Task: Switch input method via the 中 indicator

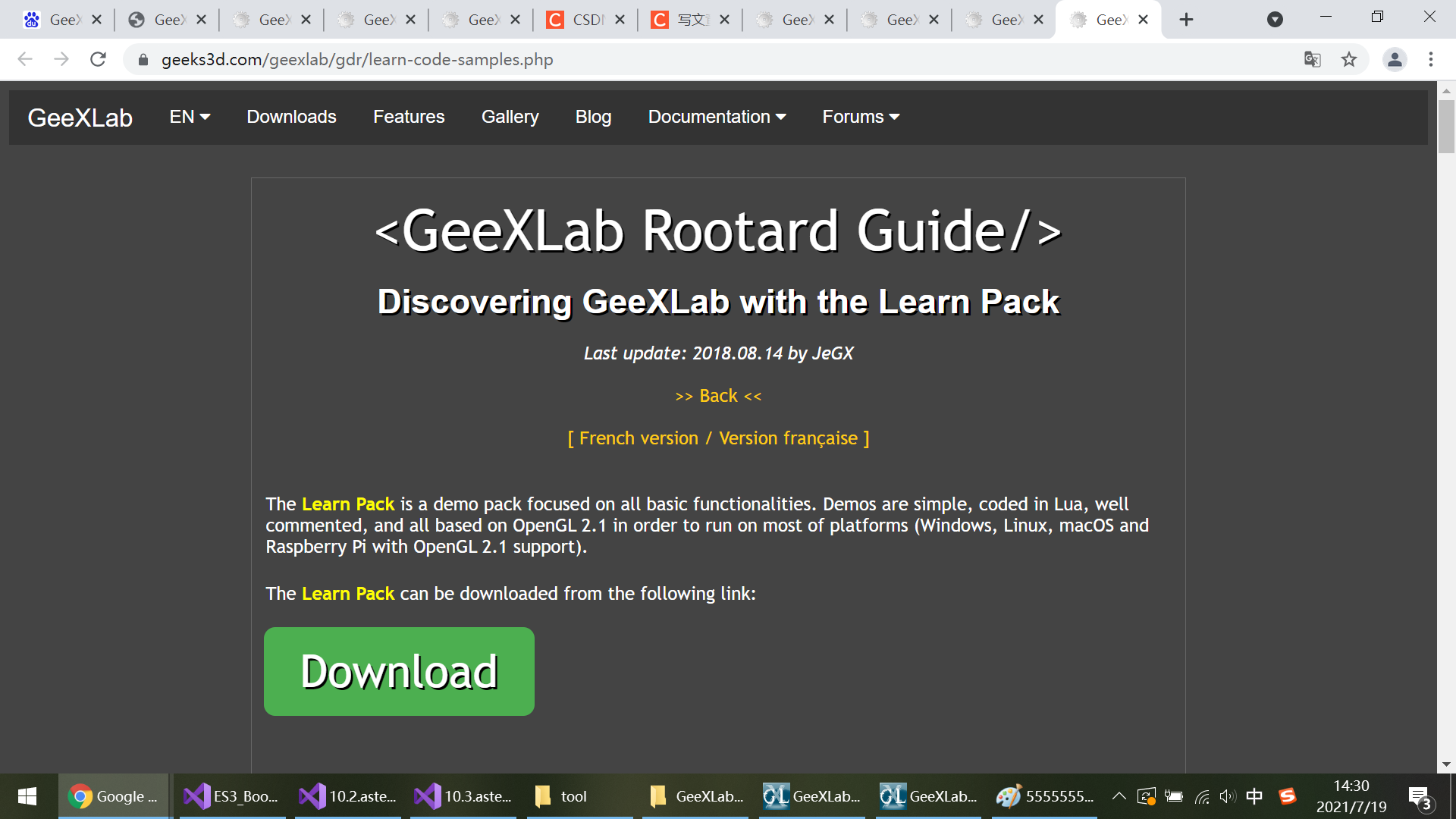Action: 1255,796
